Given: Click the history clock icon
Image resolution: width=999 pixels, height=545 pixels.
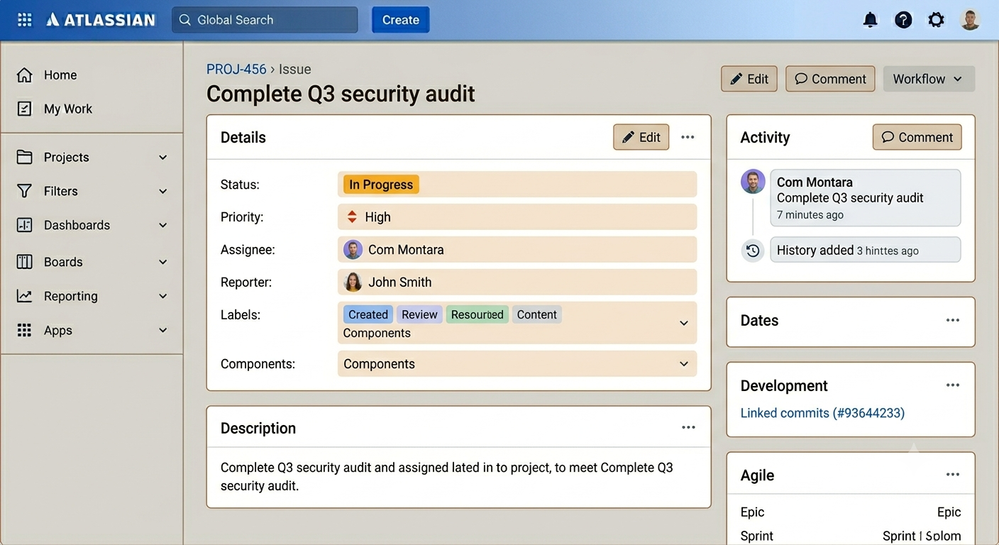Looking at the screenshot, I should pyautogui.click(x=752, y=251).
